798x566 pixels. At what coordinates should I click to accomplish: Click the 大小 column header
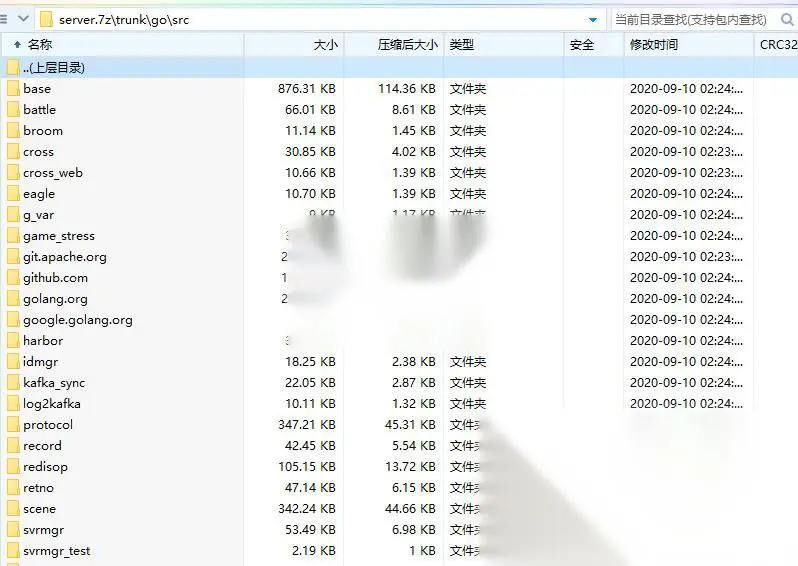pos(294,45)
